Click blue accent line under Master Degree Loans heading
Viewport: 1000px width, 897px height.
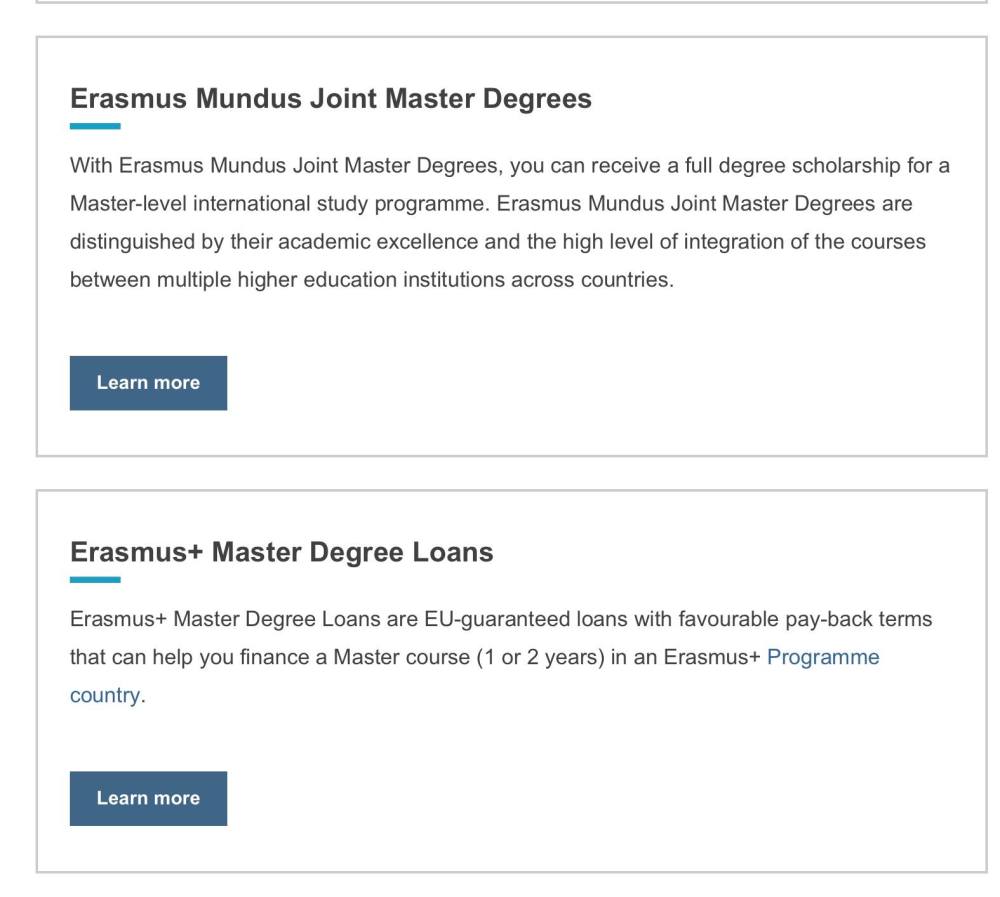click(95, 580)
